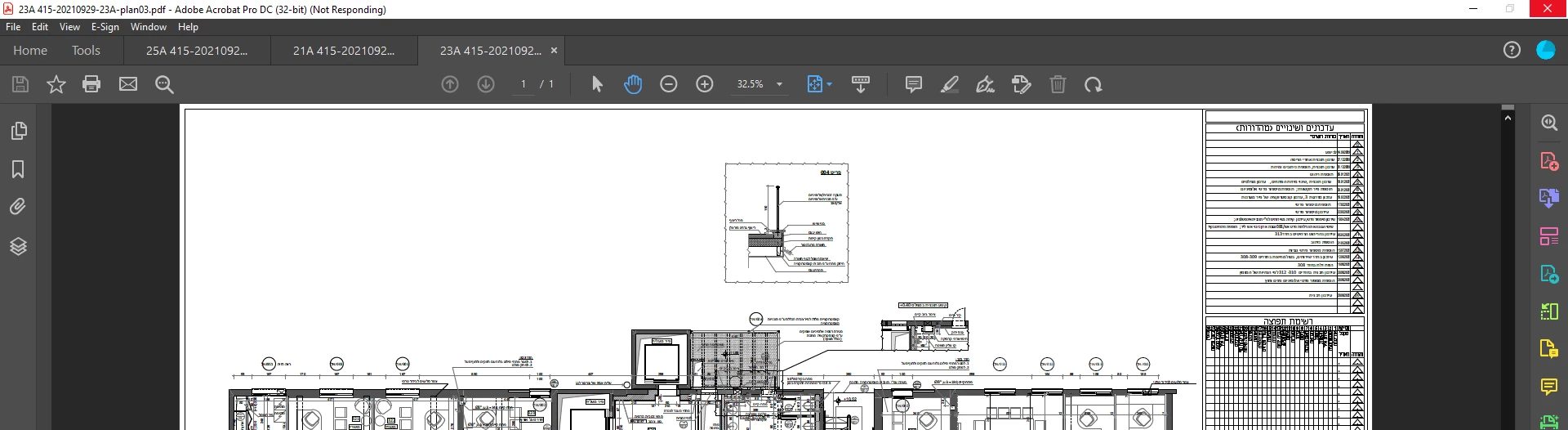This screenshot has height=430, width=1568.
Task: Open Help question mark icon
Action: point(1512,50)
